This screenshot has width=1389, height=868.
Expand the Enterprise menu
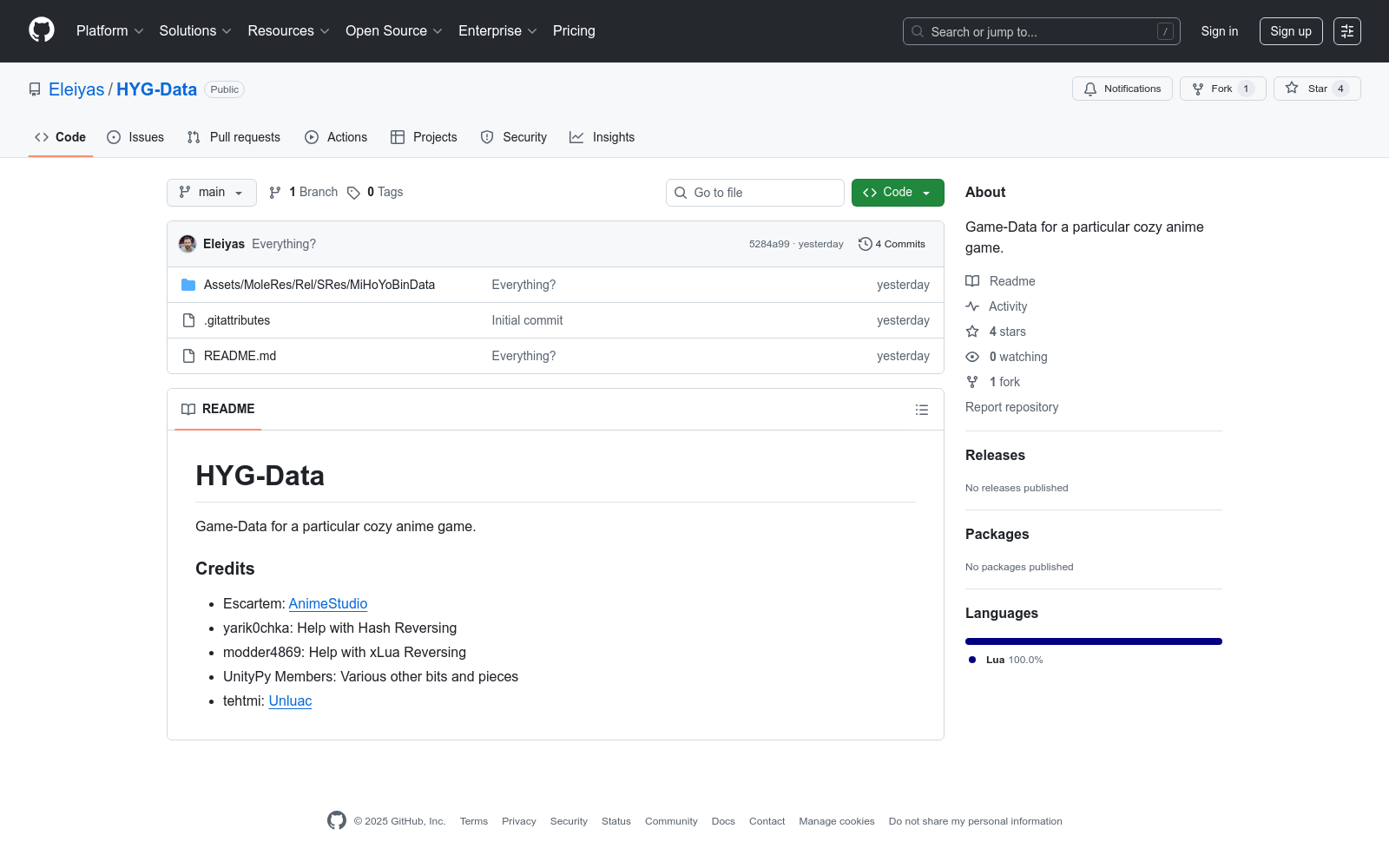[497, 30]
